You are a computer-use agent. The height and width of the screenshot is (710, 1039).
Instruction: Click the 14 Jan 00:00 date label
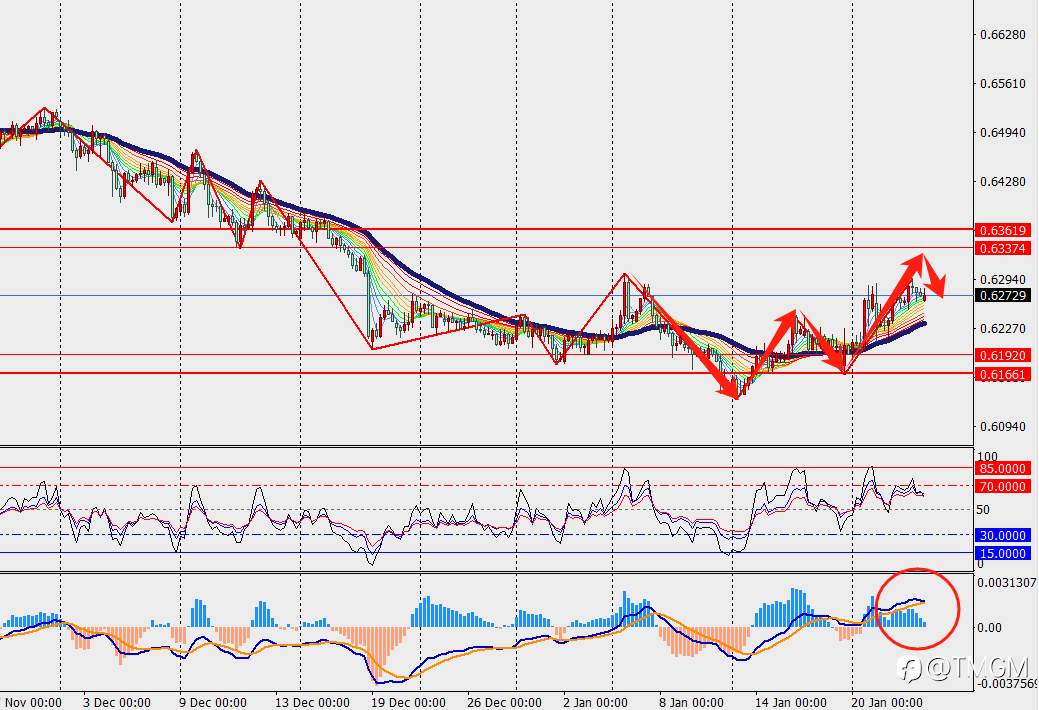[791, 702]
